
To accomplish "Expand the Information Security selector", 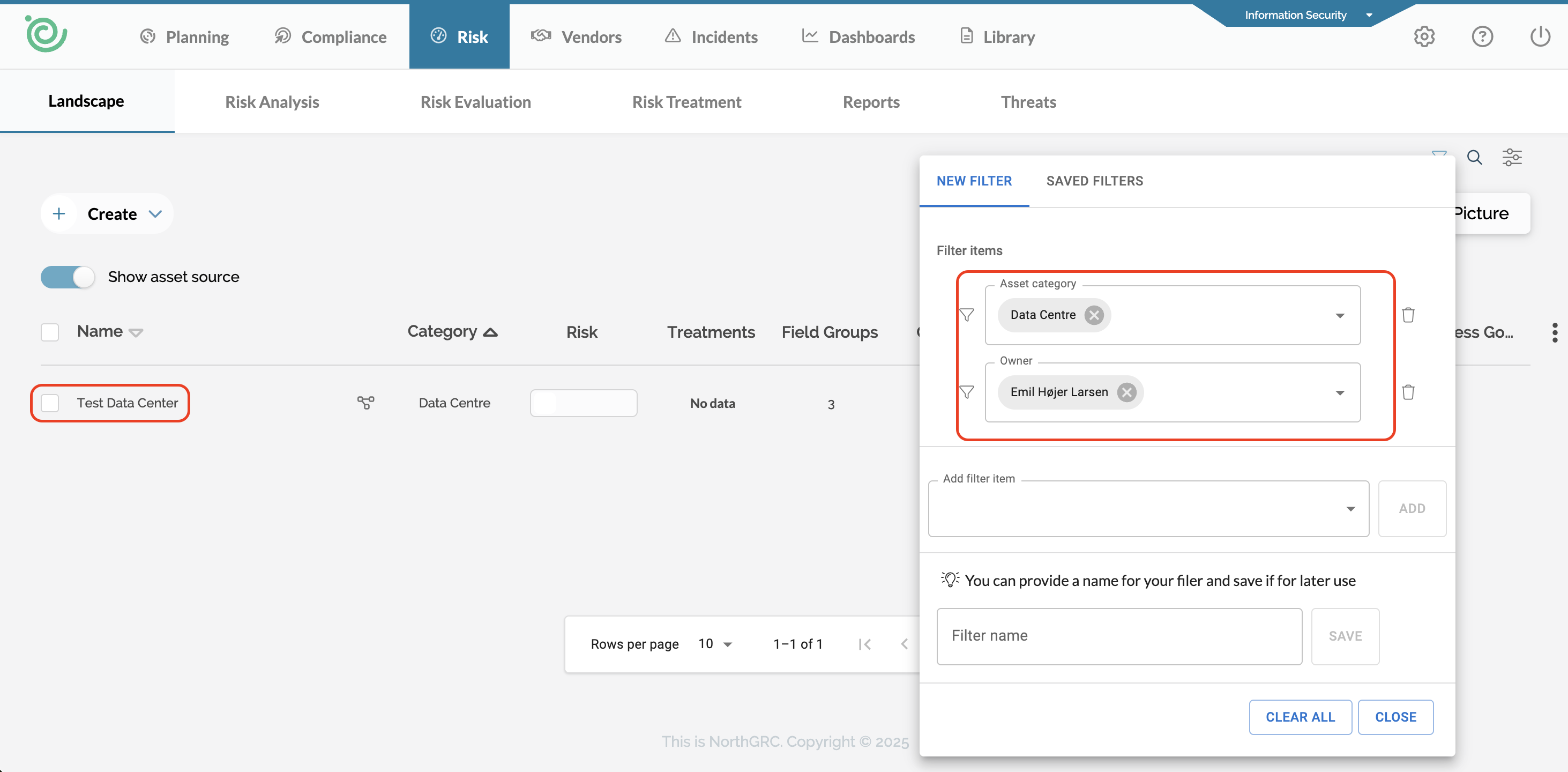I will coord(1308,14).
